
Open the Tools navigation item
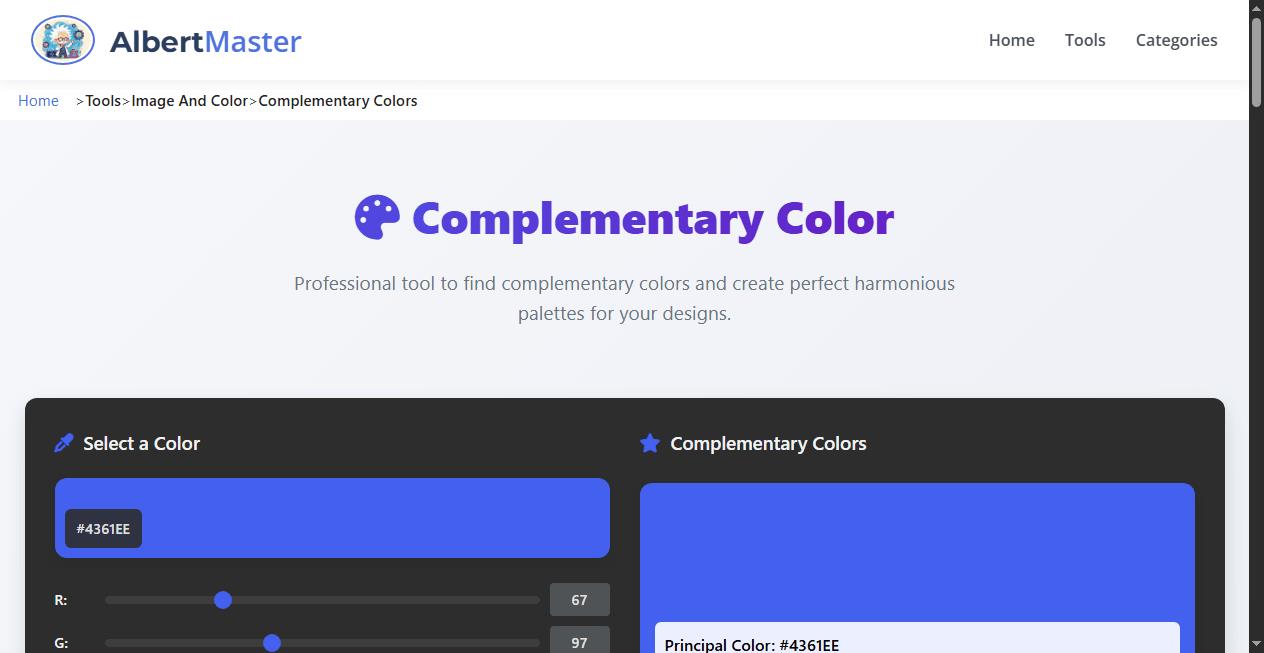1085,40
